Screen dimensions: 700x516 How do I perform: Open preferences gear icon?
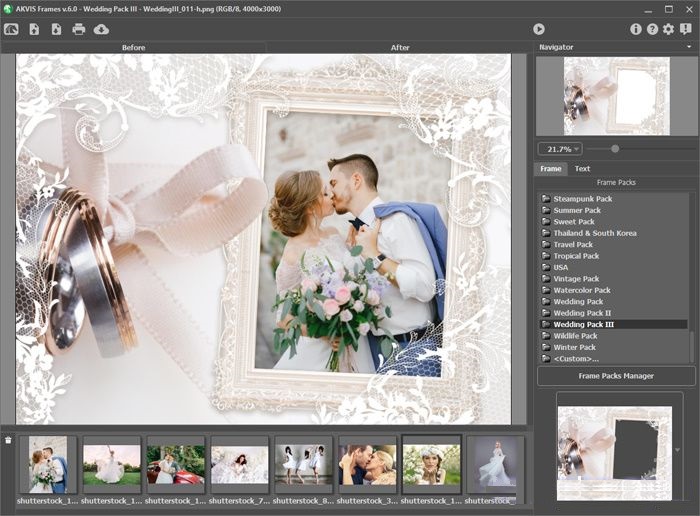click(668, 29)
